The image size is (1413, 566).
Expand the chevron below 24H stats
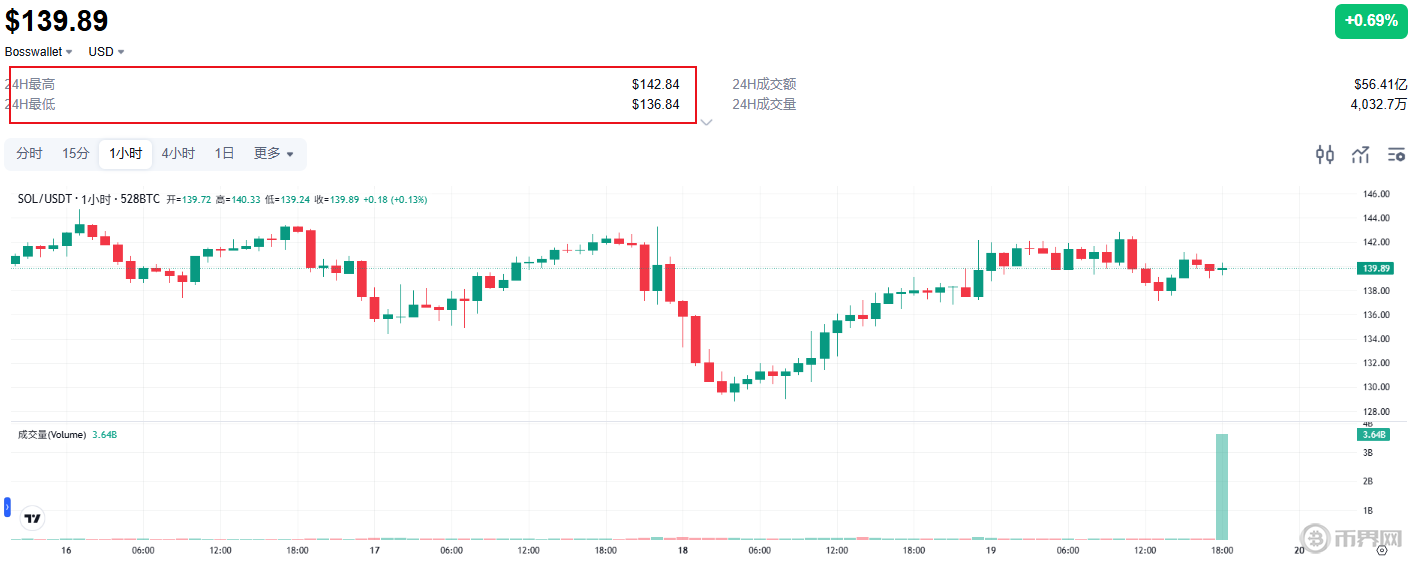(706, 123)
